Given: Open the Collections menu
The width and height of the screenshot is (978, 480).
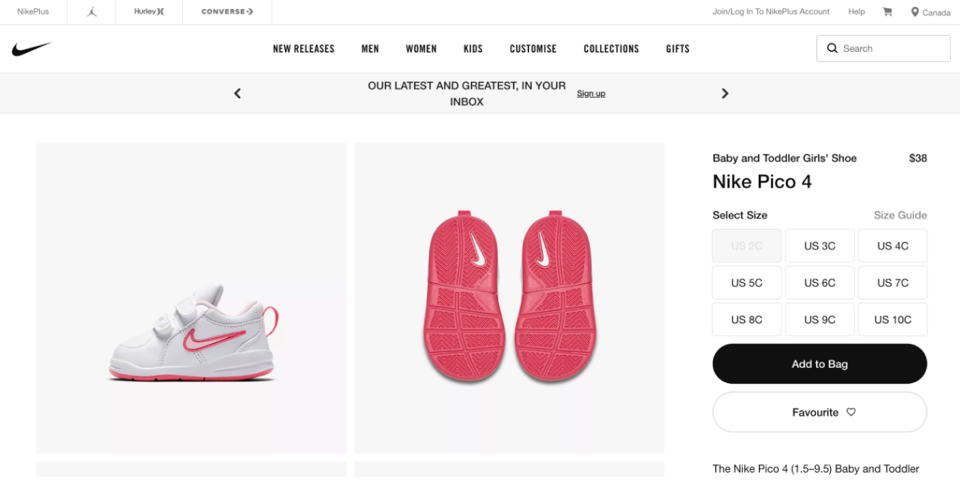Looking at the screenshot, I should 611,49.
